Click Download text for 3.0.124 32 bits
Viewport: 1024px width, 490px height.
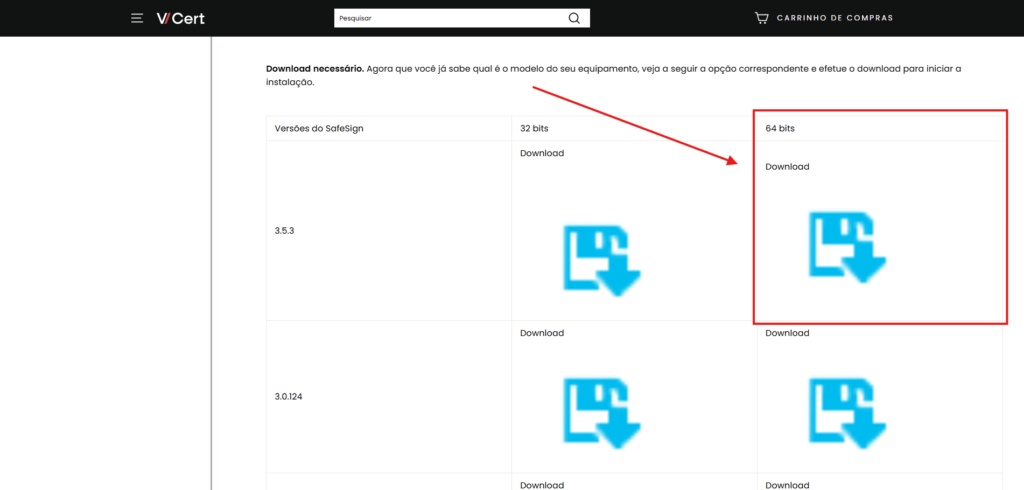(x=542, y=333)
